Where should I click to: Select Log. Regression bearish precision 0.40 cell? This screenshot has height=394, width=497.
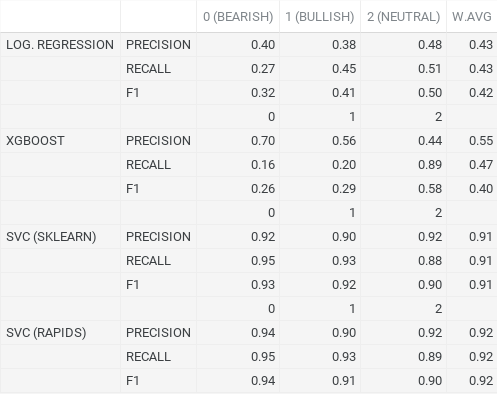[x=238, y=45]
